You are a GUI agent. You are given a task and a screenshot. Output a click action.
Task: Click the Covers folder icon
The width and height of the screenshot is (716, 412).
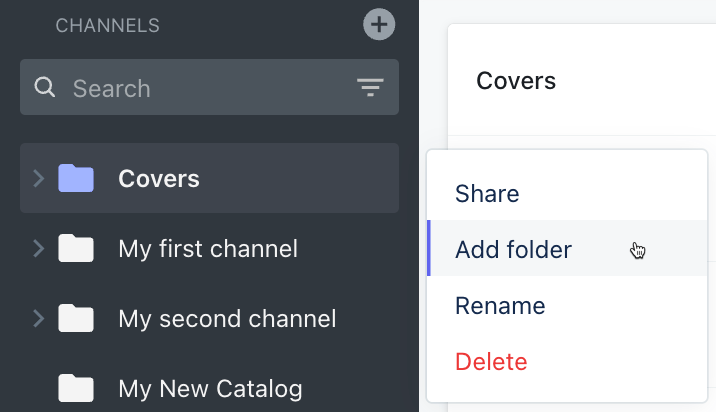click(x=76, y=179)
